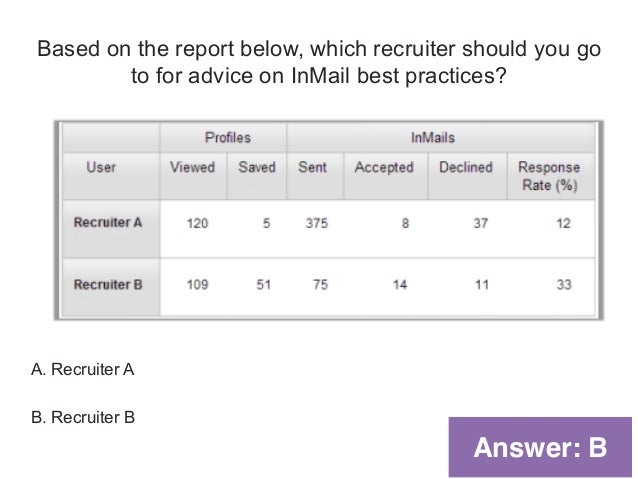Select answer option A. Recruiter A

click(x=83, y=370)
